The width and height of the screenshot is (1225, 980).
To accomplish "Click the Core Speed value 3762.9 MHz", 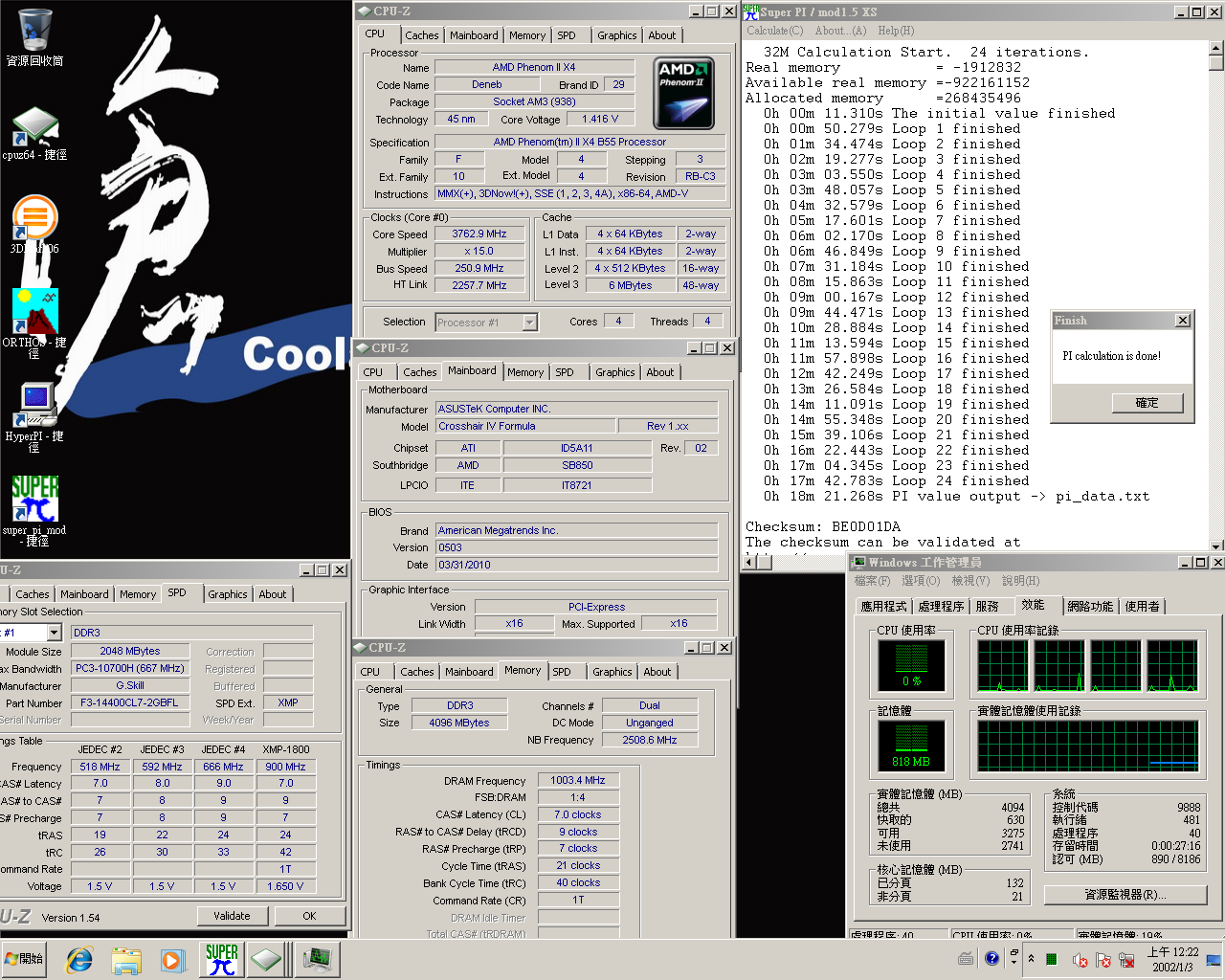I will coord(479,234).
